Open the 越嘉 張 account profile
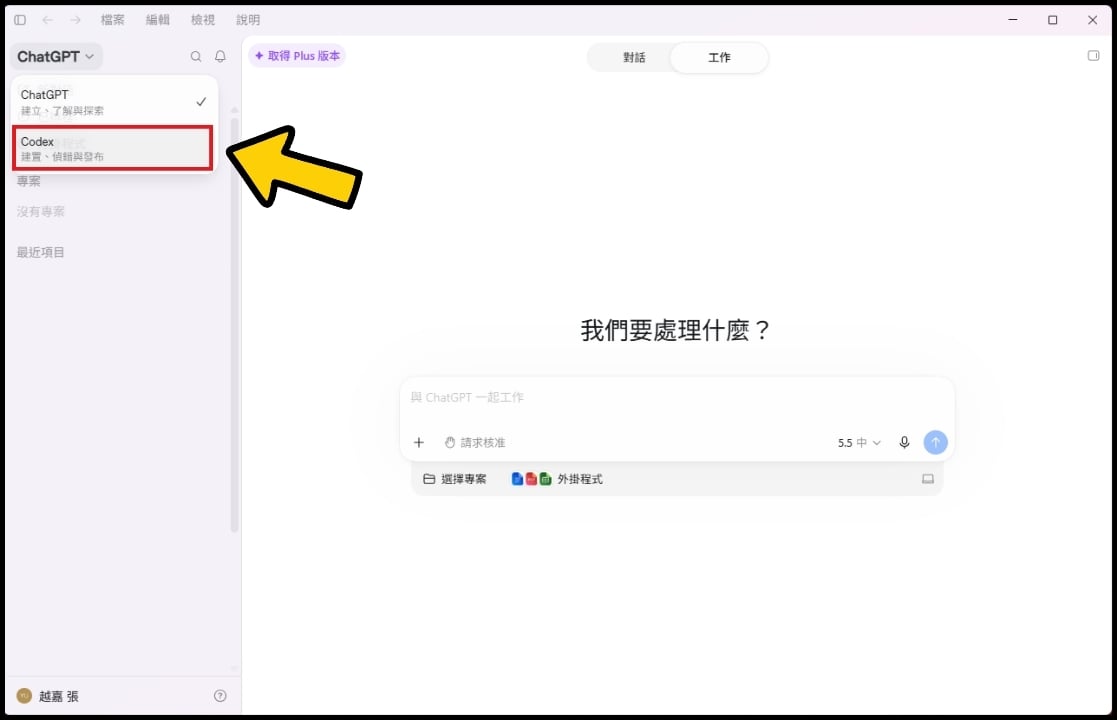 coord(48,696)
